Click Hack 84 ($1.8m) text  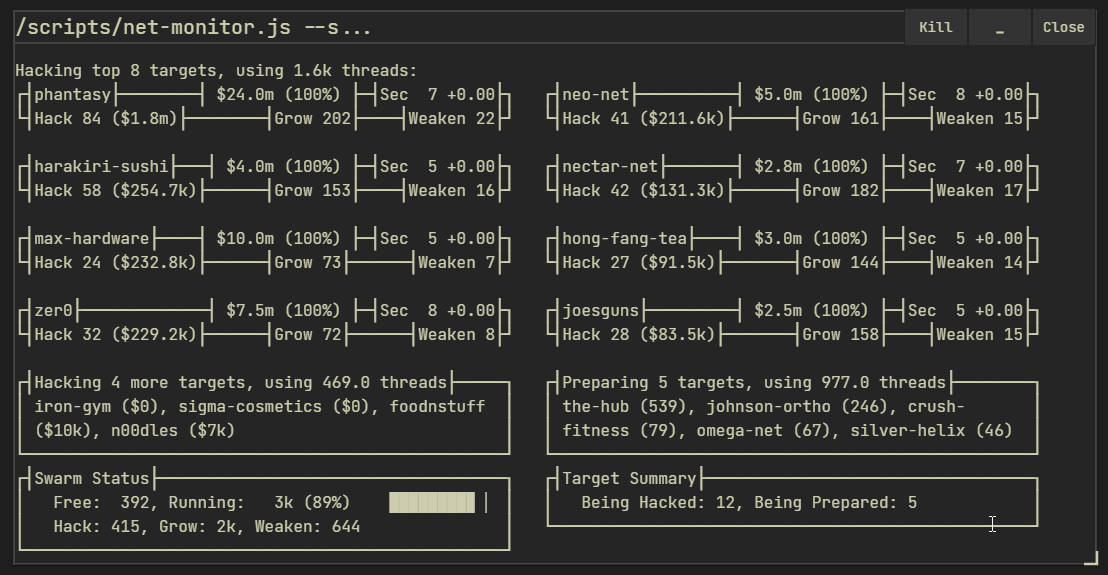106,119
